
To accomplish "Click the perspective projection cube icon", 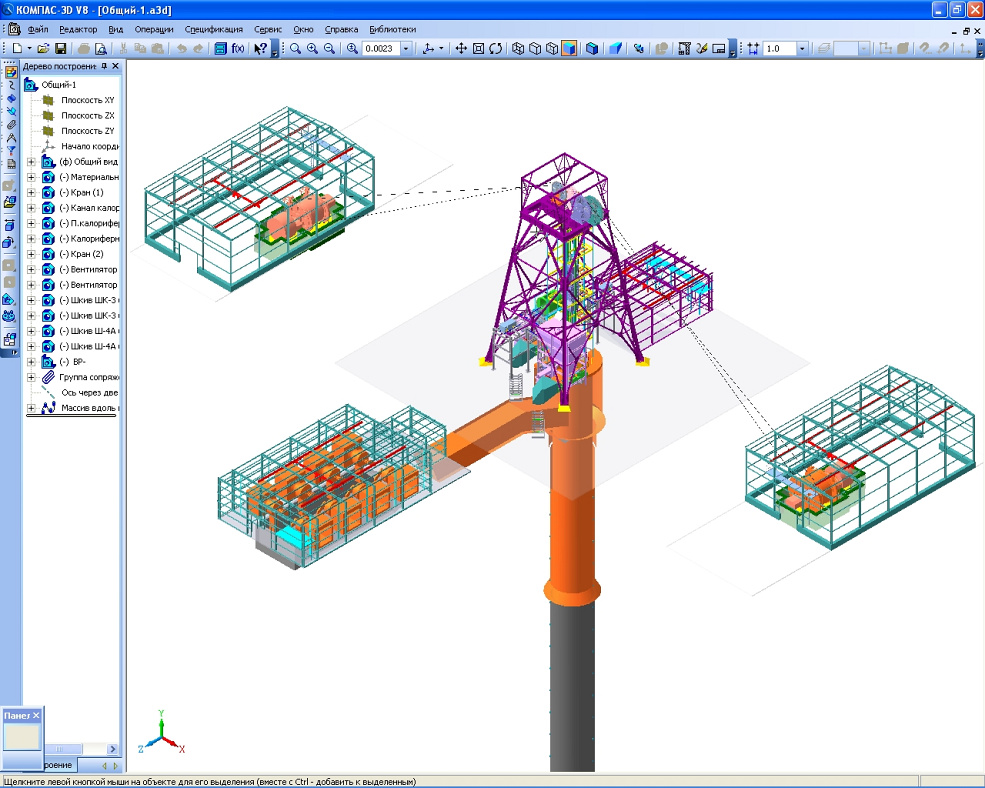I will [x=617, y=48].
